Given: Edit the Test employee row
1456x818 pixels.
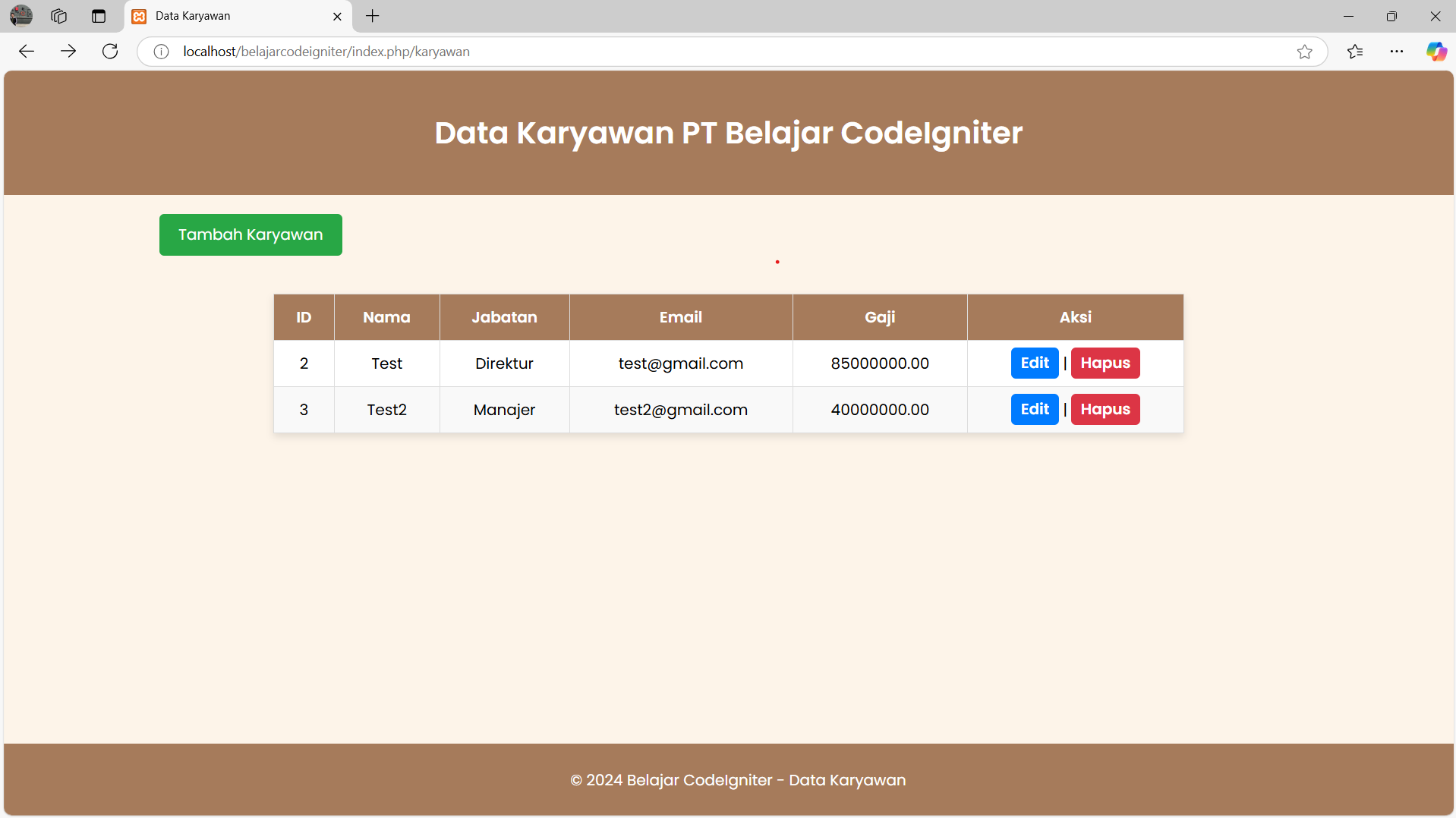Looking at the screenshot, I should point(1035,363).
